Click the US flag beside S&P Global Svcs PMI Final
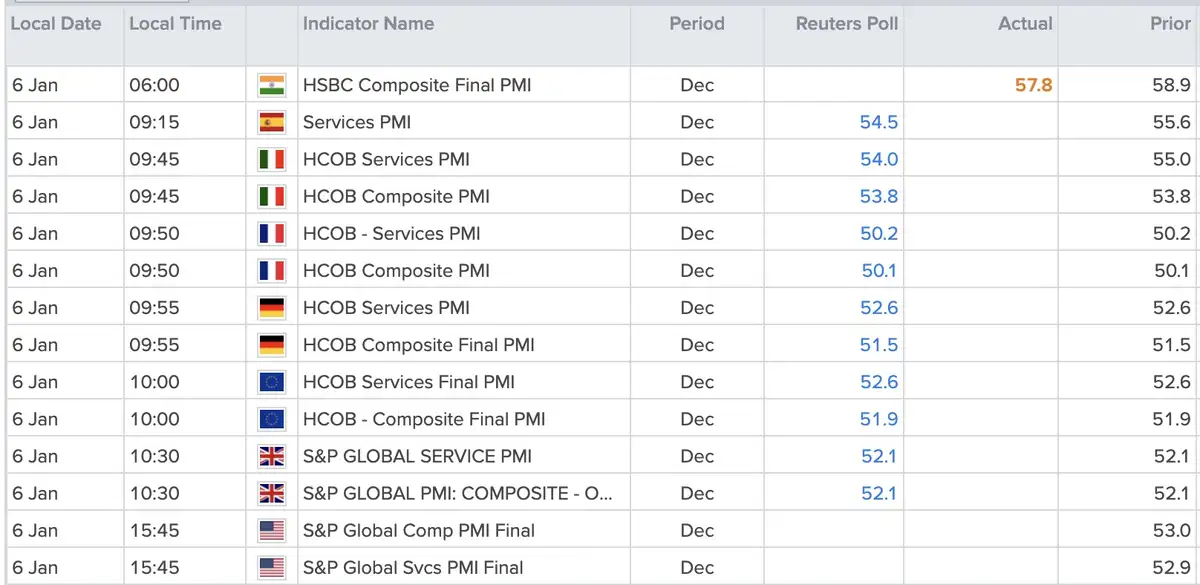Image resolution: width=1200 pixels, height=585 pixels. coord(271,566)
